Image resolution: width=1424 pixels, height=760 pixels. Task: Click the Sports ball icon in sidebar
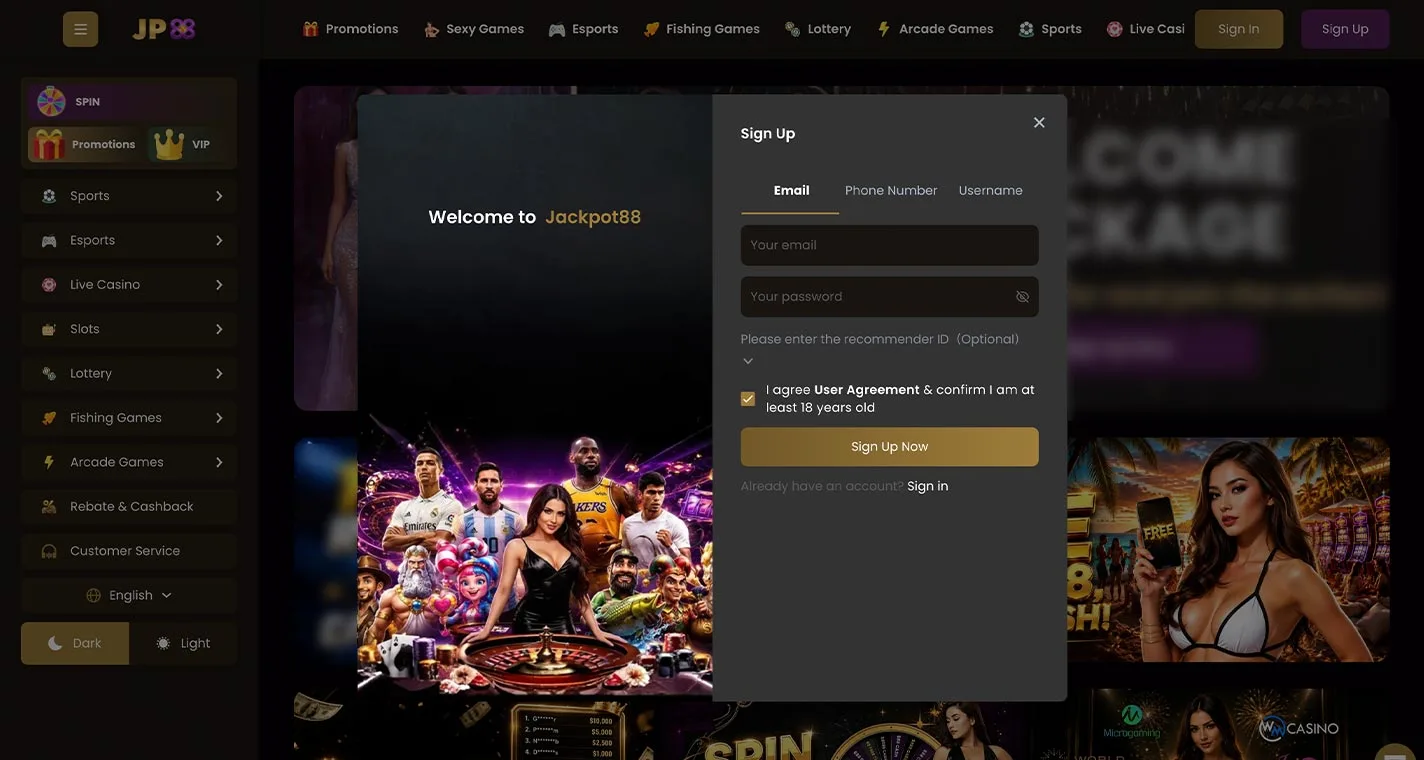coord(49,196)
